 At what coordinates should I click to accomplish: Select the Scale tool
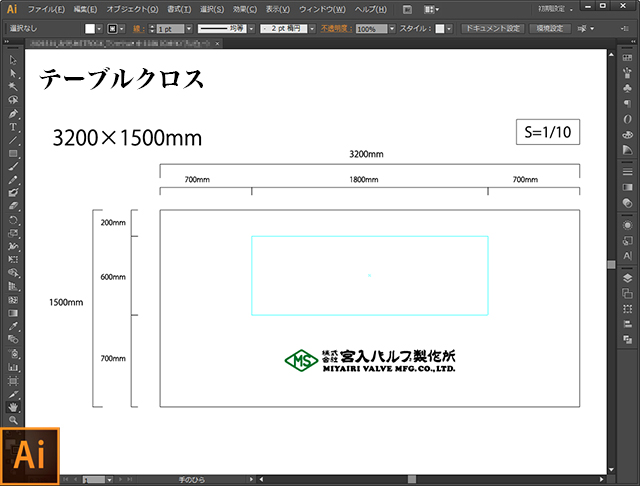click(x=13, y=233)
